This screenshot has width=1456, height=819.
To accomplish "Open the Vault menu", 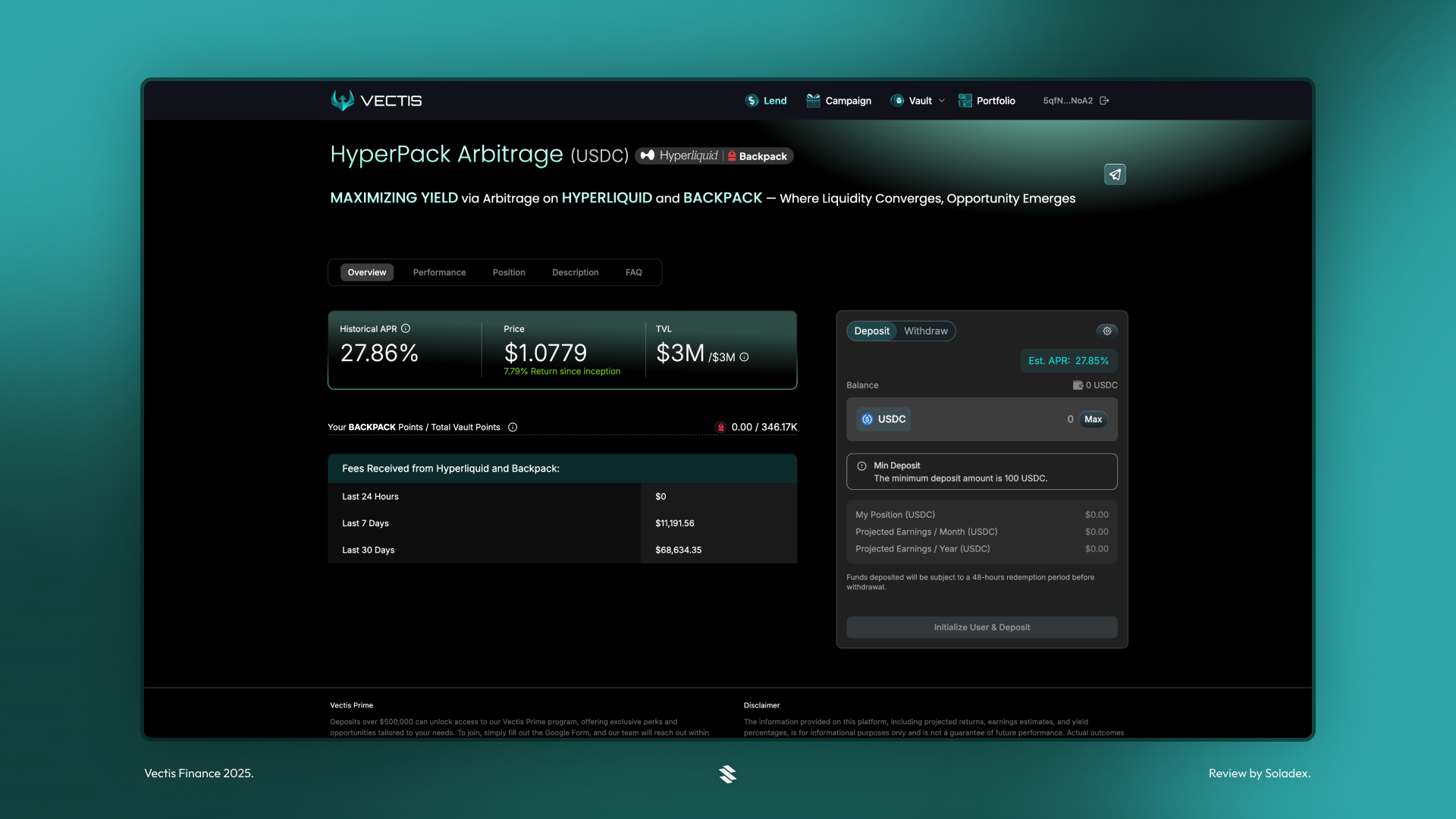I will 918,101.
